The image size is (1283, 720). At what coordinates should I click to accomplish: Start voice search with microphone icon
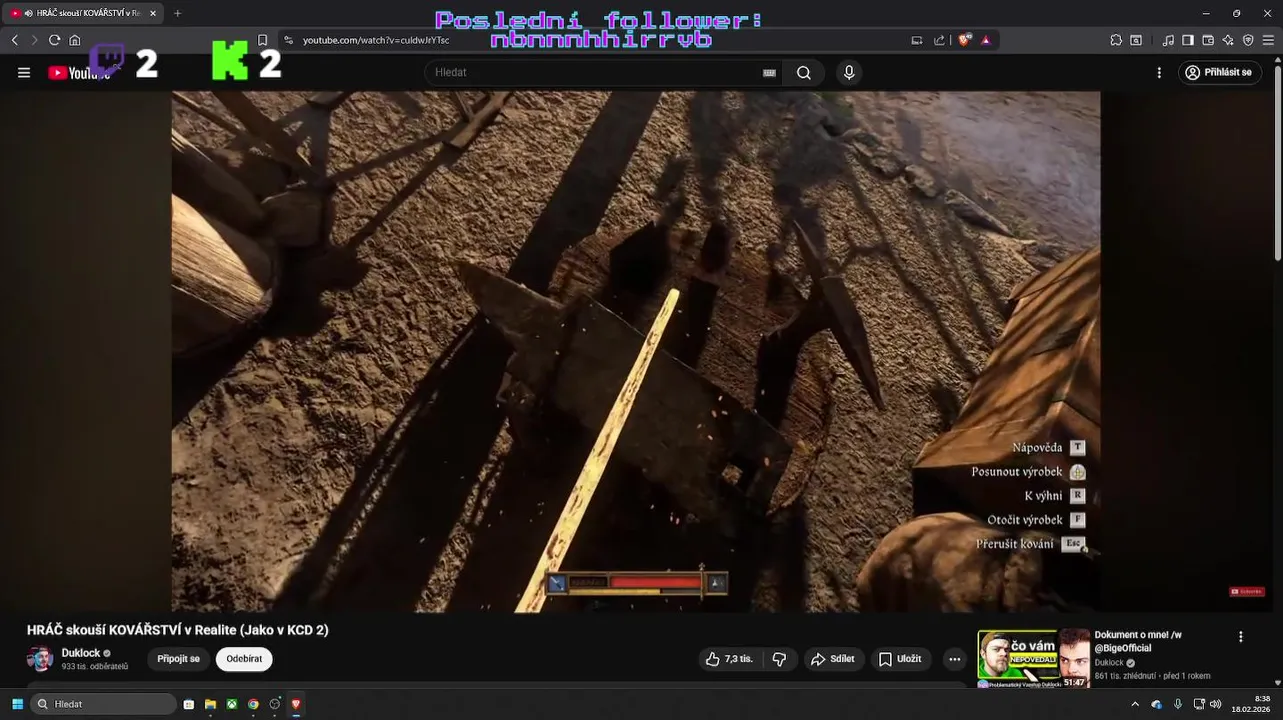click(x=849, y=73)
